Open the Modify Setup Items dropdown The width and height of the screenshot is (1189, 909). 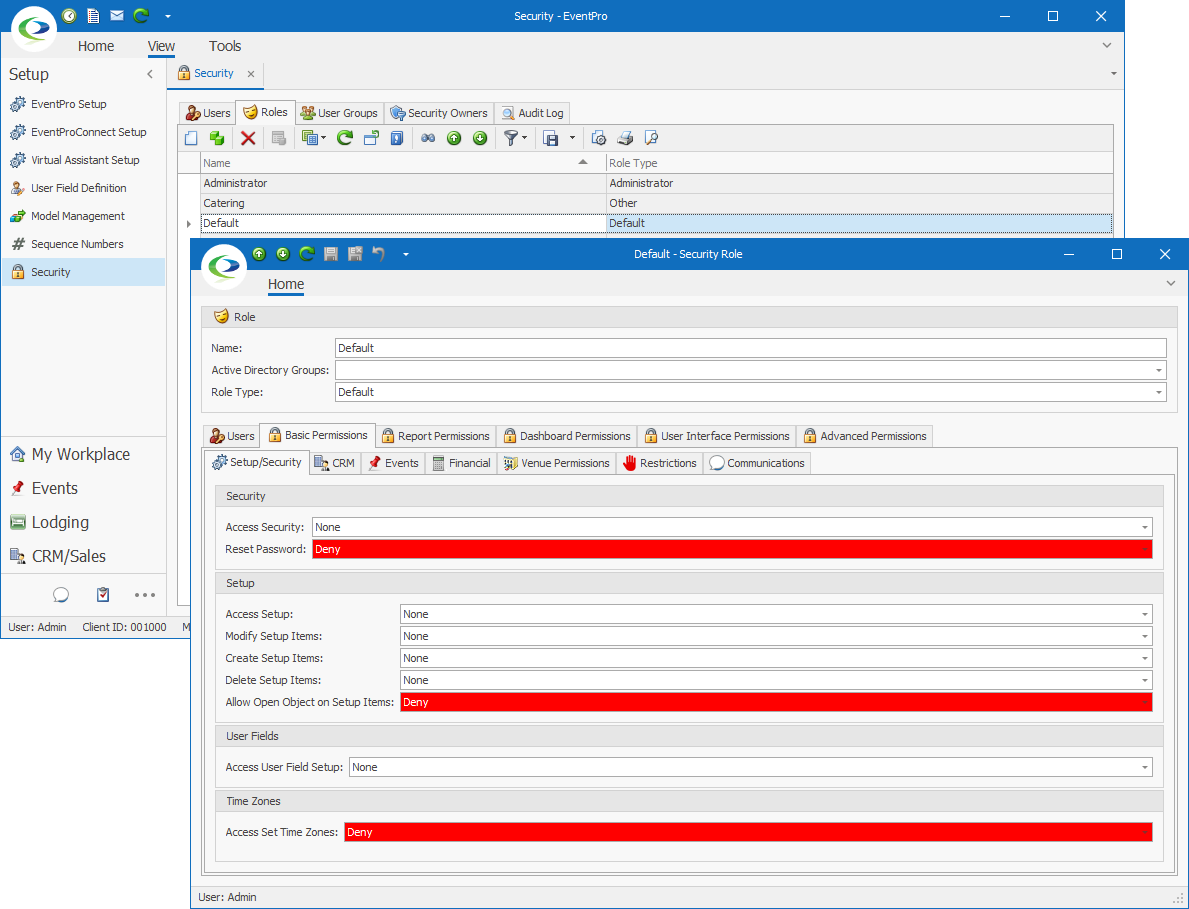[1144, 637]
